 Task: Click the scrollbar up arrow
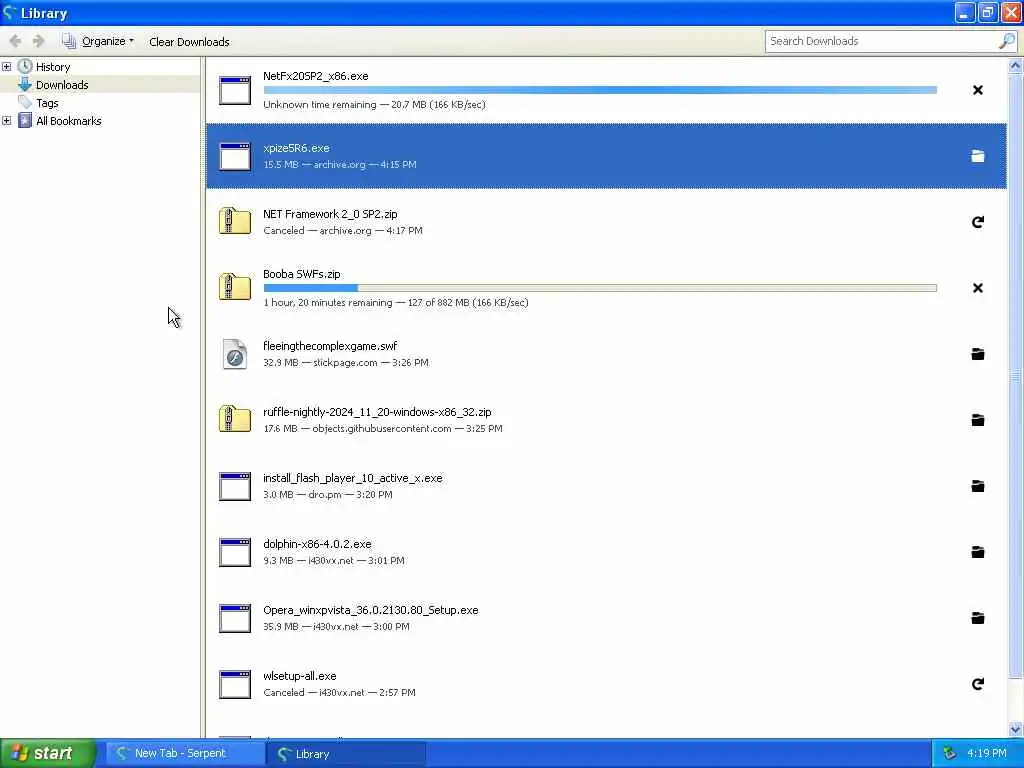coord(1016,65)
